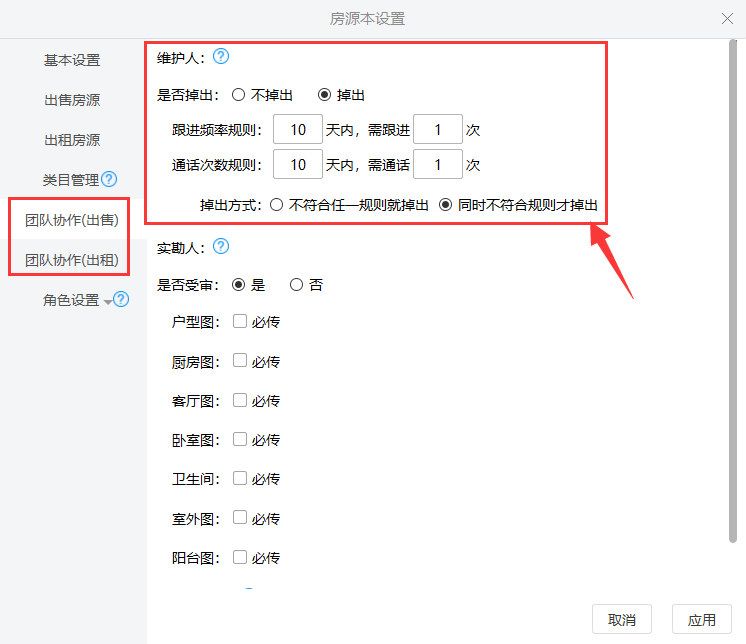Viewport: 746px width, 644px height.
Task: Check 卫生间 必传 checkbox
Action: pyautogui.click(x=240, y=478)
